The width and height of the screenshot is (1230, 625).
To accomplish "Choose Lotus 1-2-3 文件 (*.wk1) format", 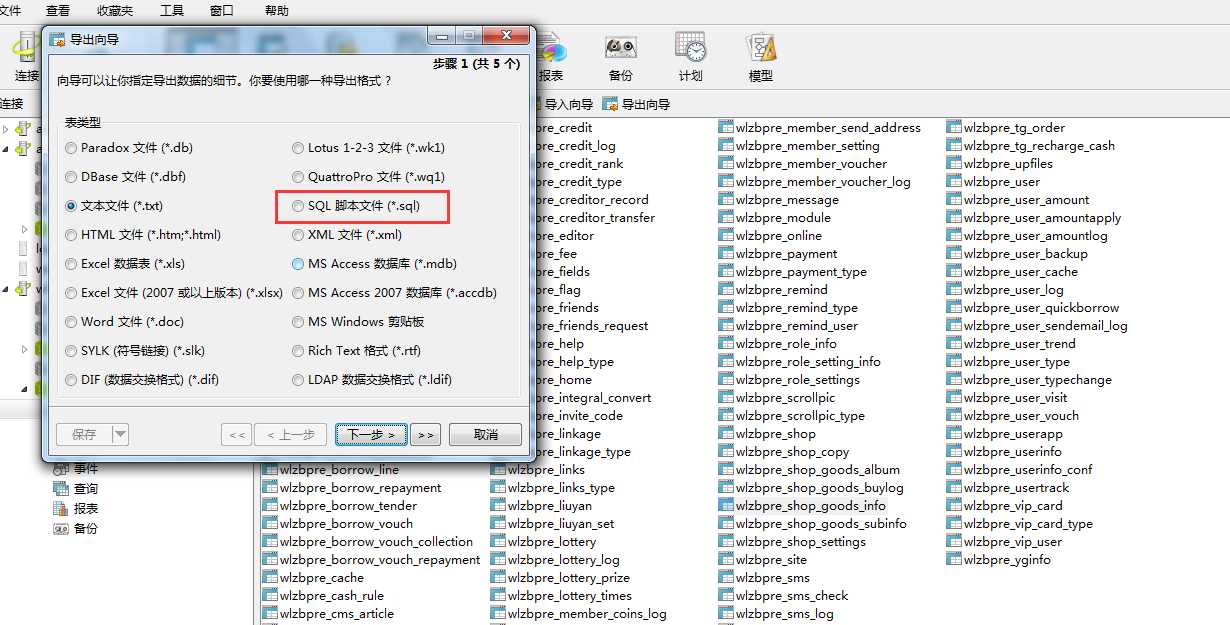I will pyautogui.click(x=368, y=148).
